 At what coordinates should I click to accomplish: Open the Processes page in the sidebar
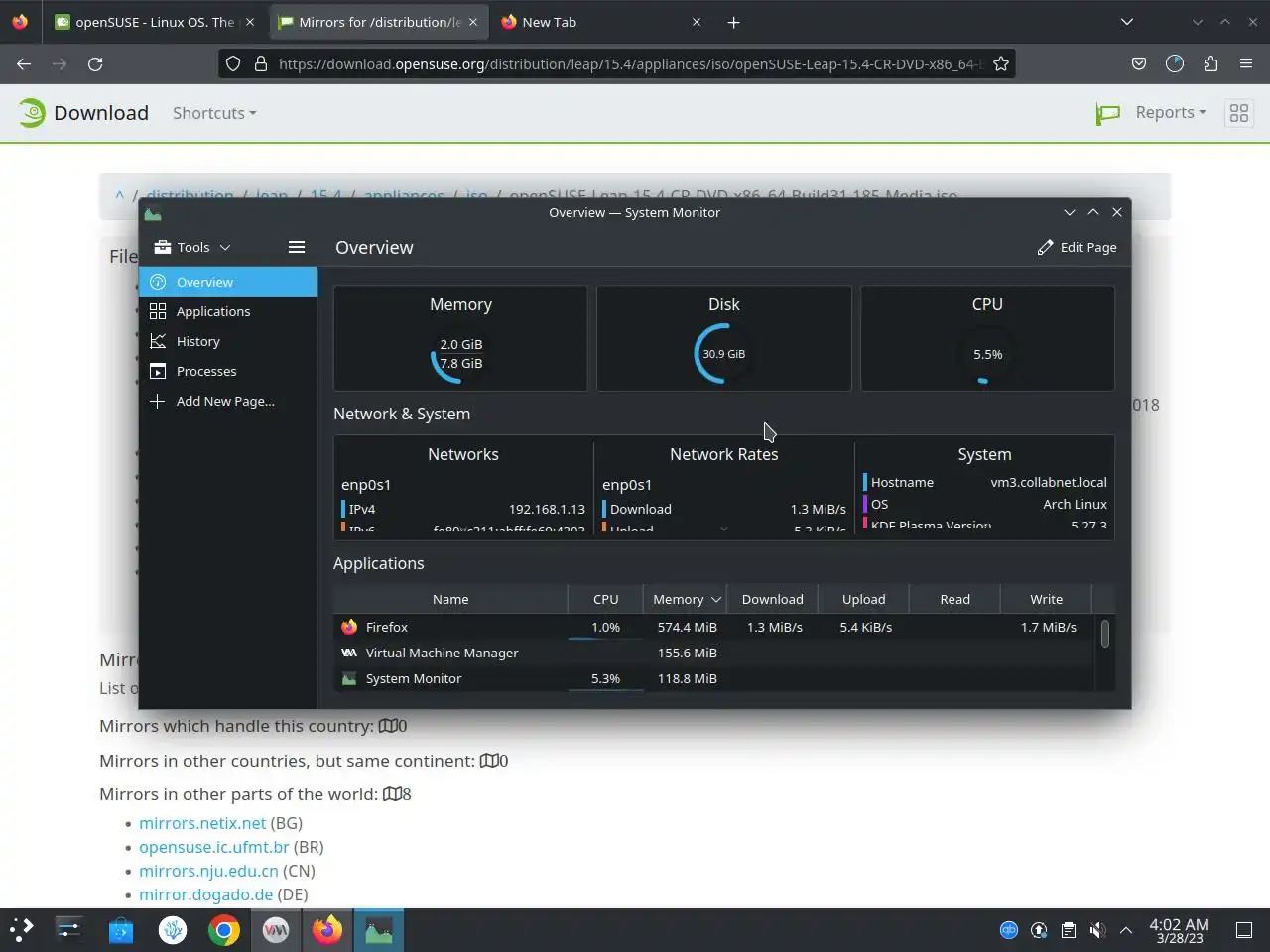click(228, 371)
